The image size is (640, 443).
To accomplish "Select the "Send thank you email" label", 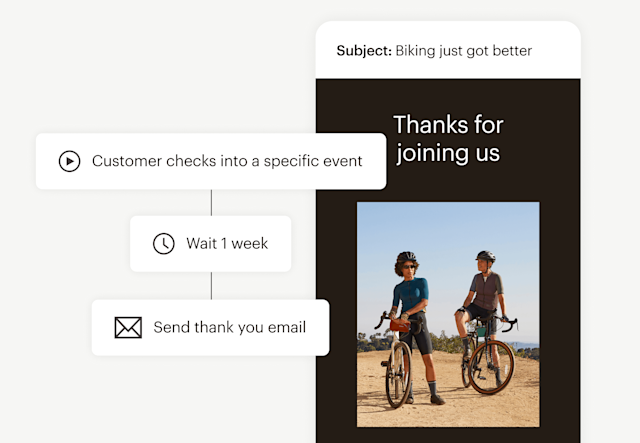I will click(x=229, y=327).
